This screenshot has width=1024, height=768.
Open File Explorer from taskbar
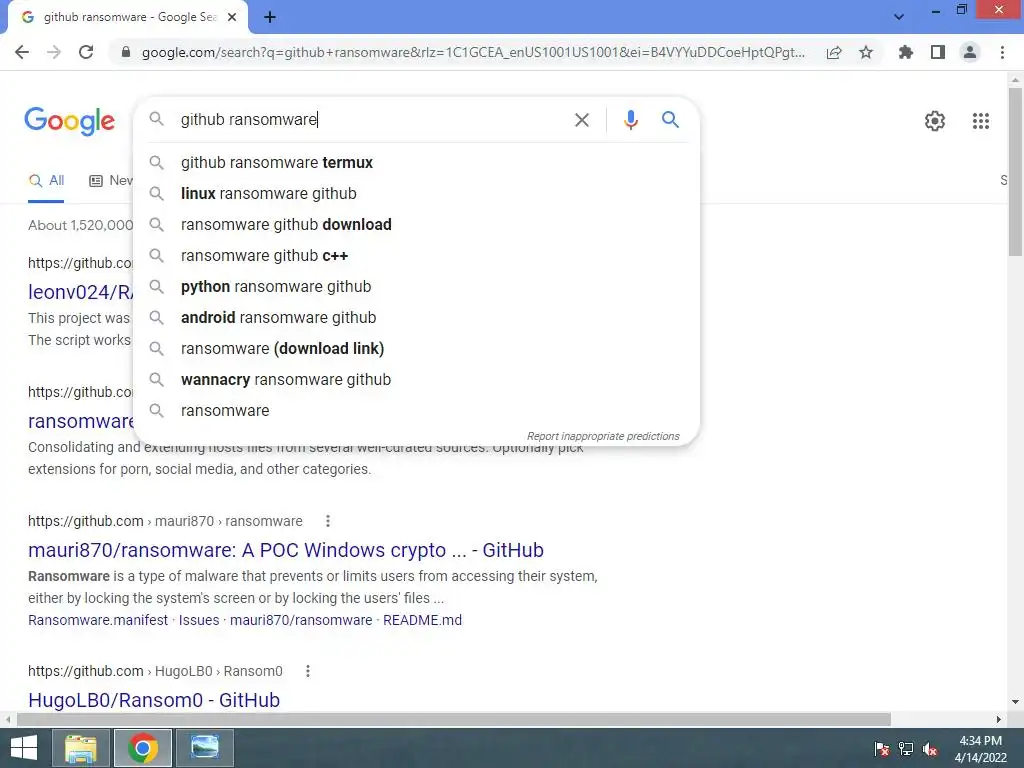click(81, 748)
